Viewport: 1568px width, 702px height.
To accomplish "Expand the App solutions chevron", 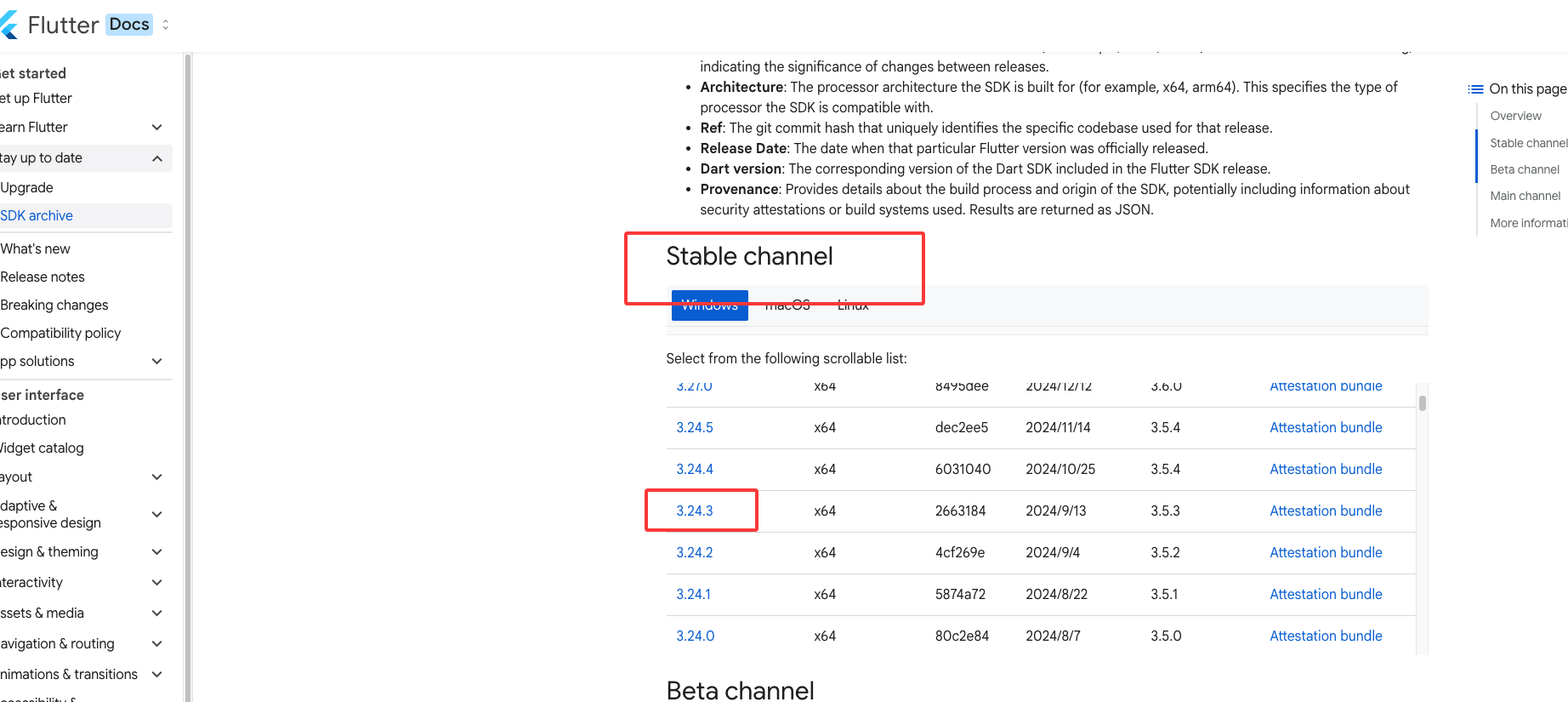I will tap(156, 362).
